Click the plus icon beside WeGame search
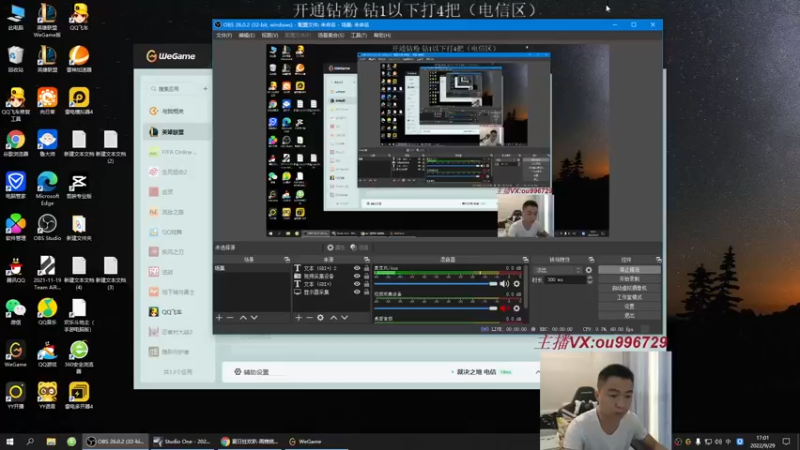Image resolution: width=800 pixels, height=450 pixels. pos(205,89)
